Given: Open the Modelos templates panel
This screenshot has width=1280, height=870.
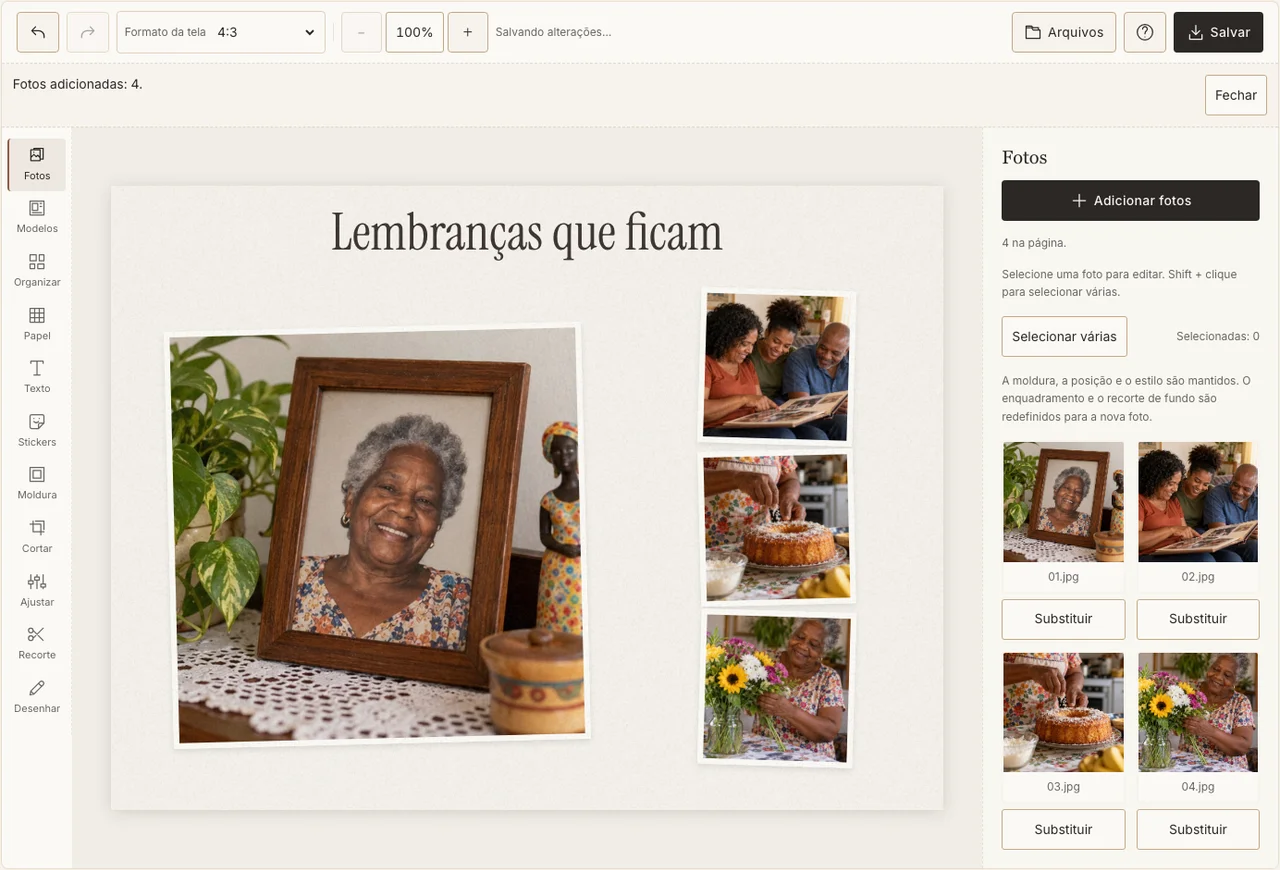Looking at the screenshot, I should pos(37,218).
